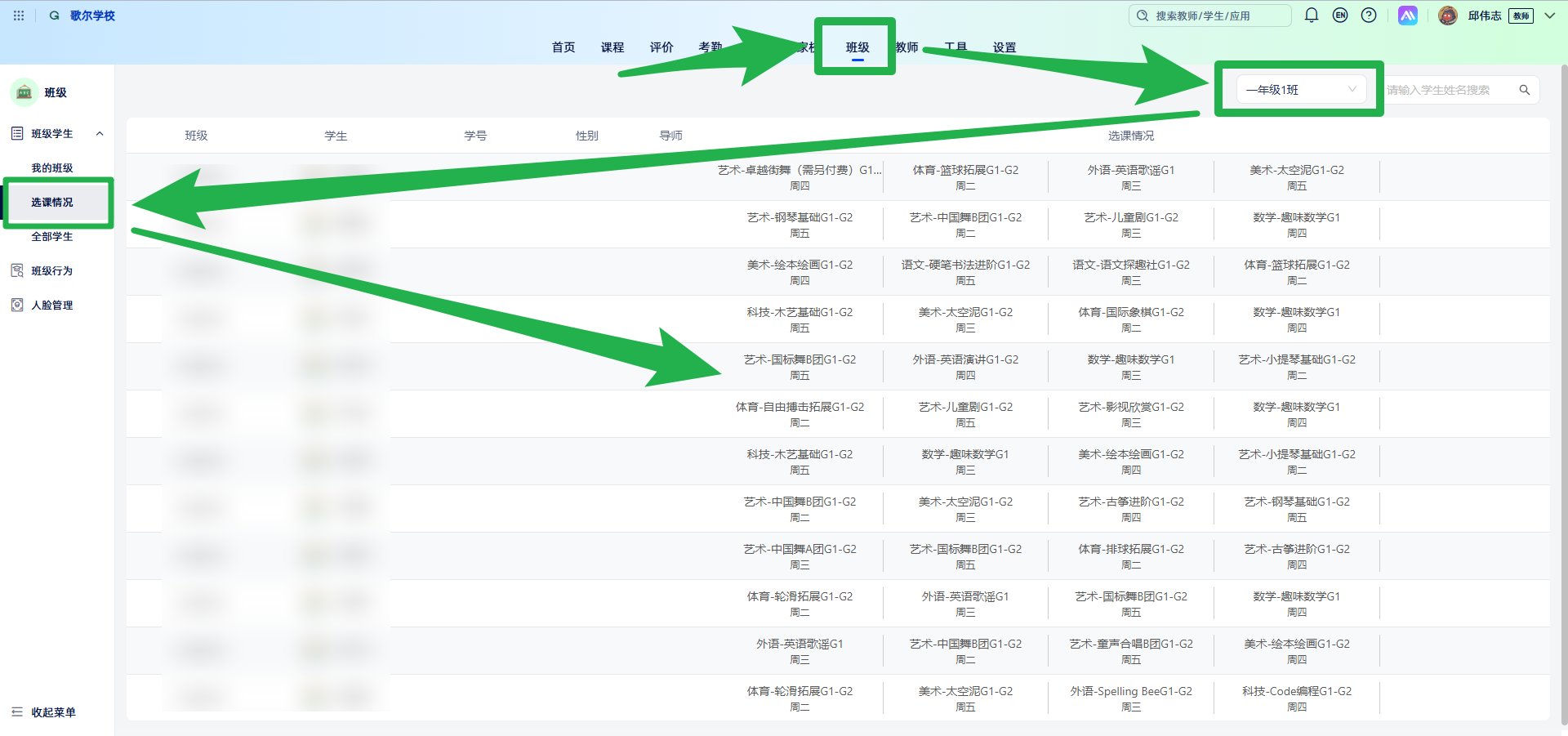Image resolution: width=1568 pixels, height=736 pixels.
Task: Click the magnifier icon in student search
Action: coord(1524,90)
